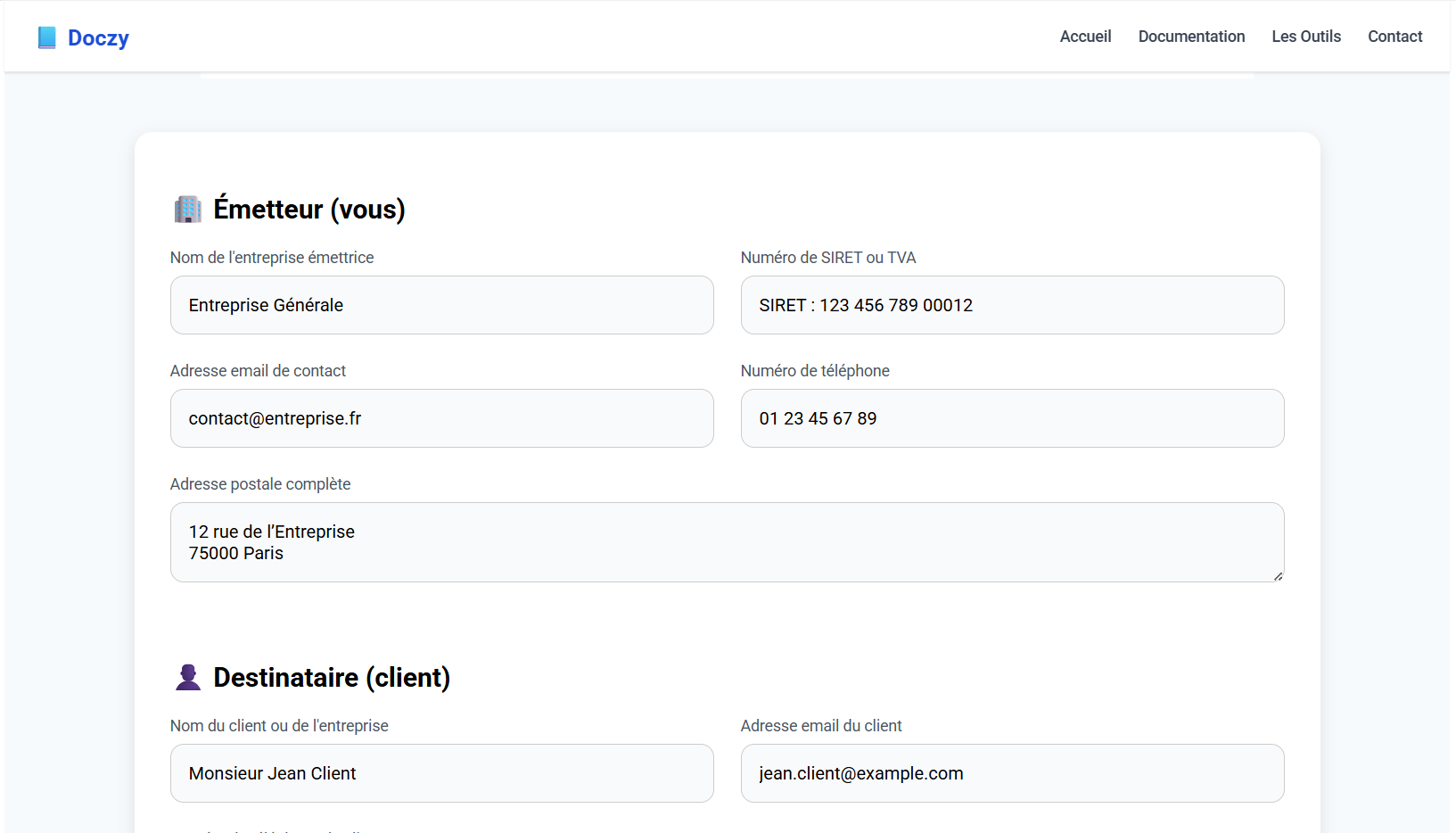
Task: Click the building icon beside Émetteur heading
Action: [188, 210]
